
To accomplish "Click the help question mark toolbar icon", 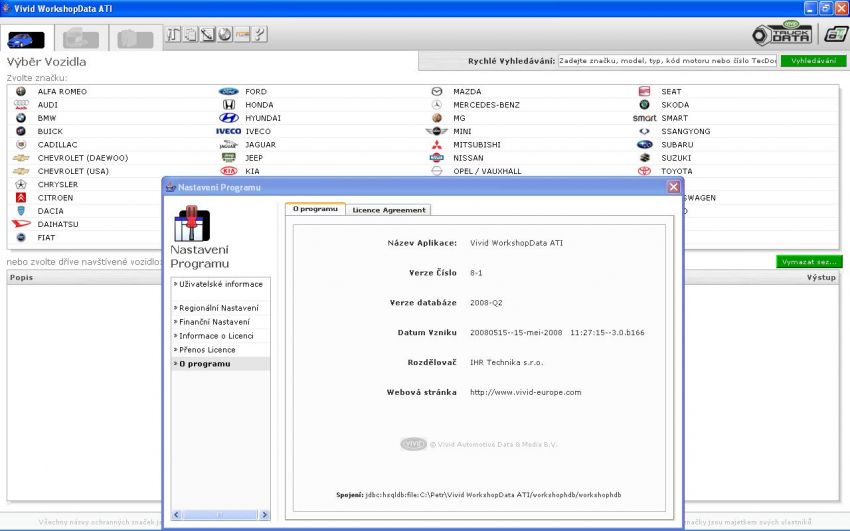I will (x=260, y=35).
